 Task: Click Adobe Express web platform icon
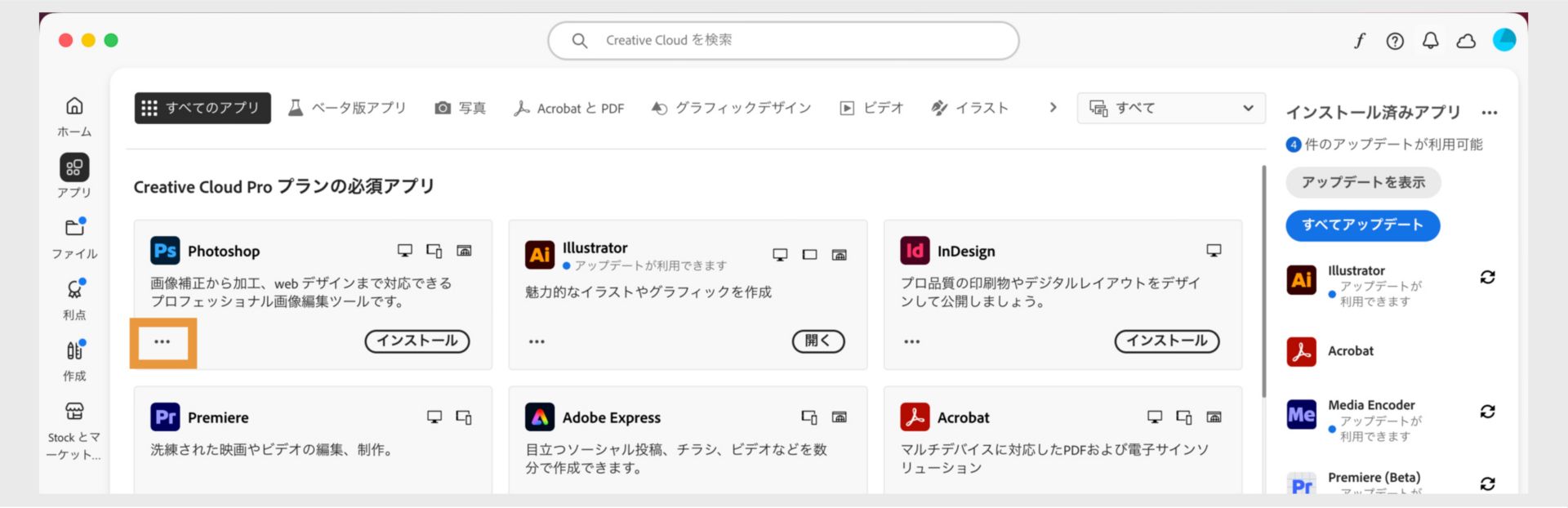[839, 417]
